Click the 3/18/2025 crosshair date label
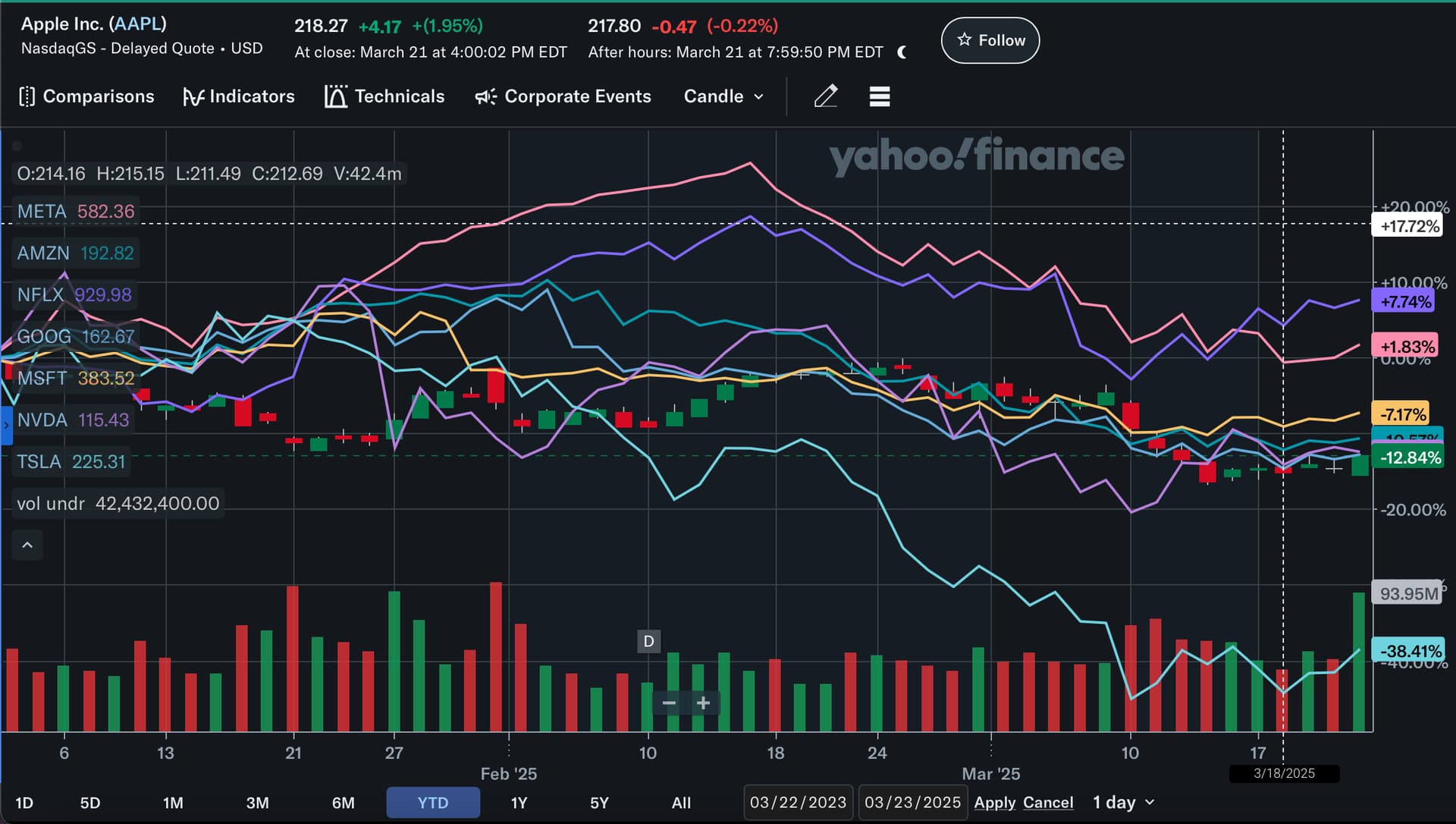The image size is (1456, 824). pos(1284,773)
